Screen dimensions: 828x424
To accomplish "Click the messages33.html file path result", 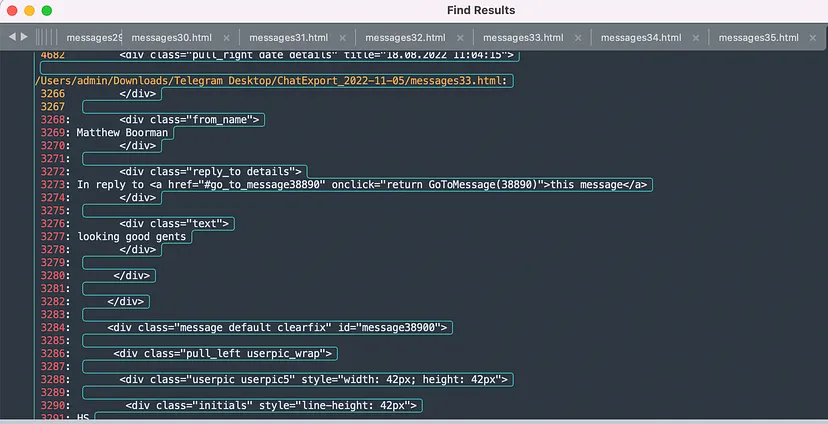I will click(271, 81).
